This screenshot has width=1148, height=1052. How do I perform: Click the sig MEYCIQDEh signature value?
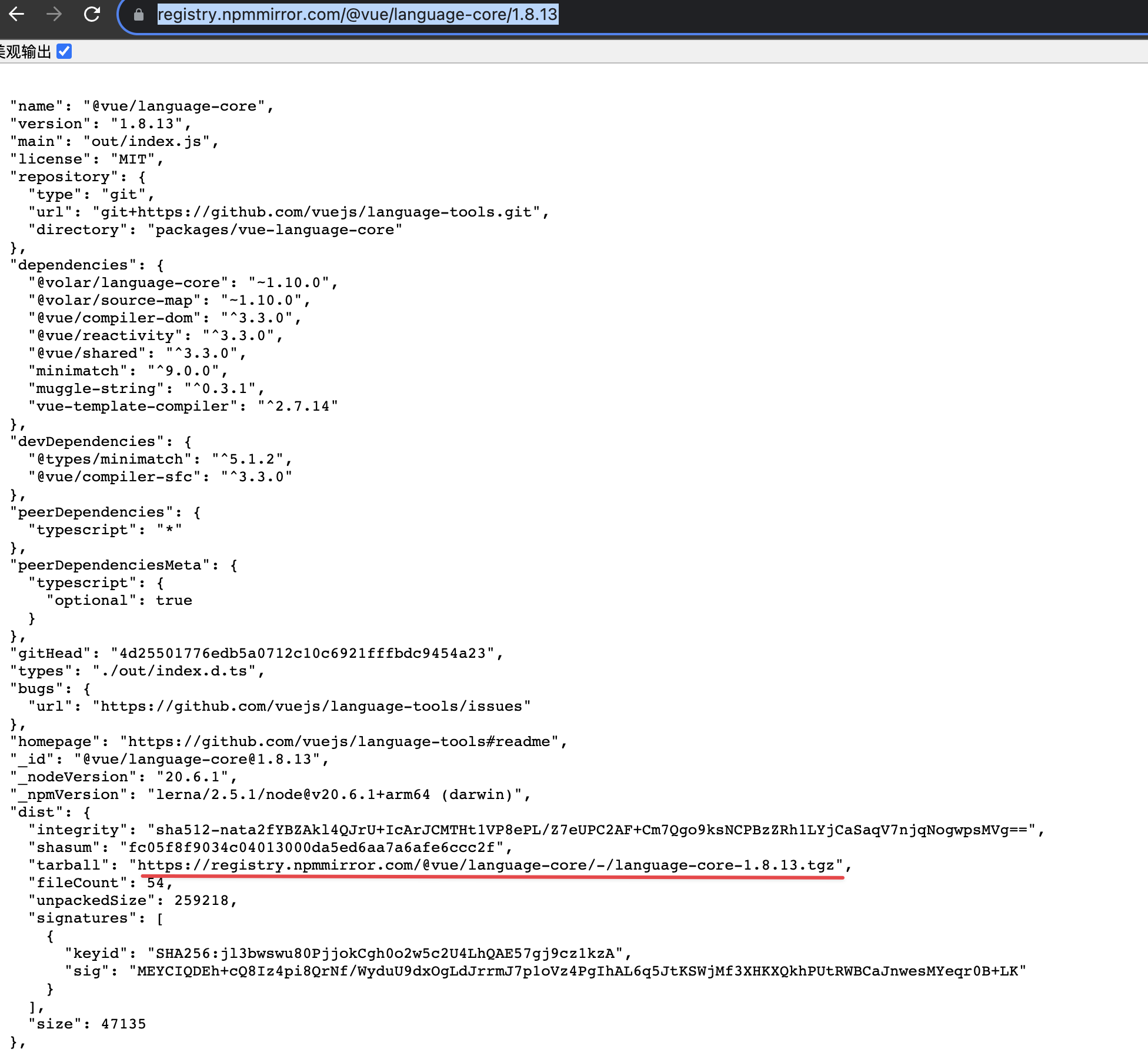(x=578, y=971)
